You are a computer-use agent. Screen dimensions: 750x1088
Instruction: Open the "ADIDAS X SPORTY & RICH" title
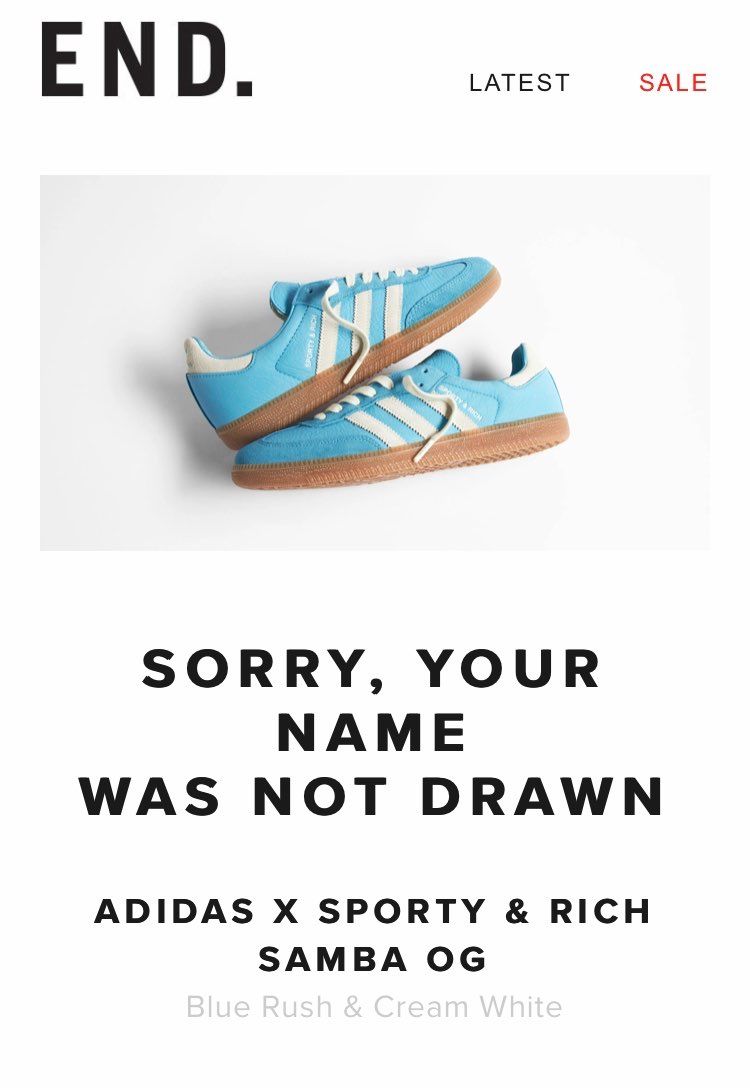point(373,911)
